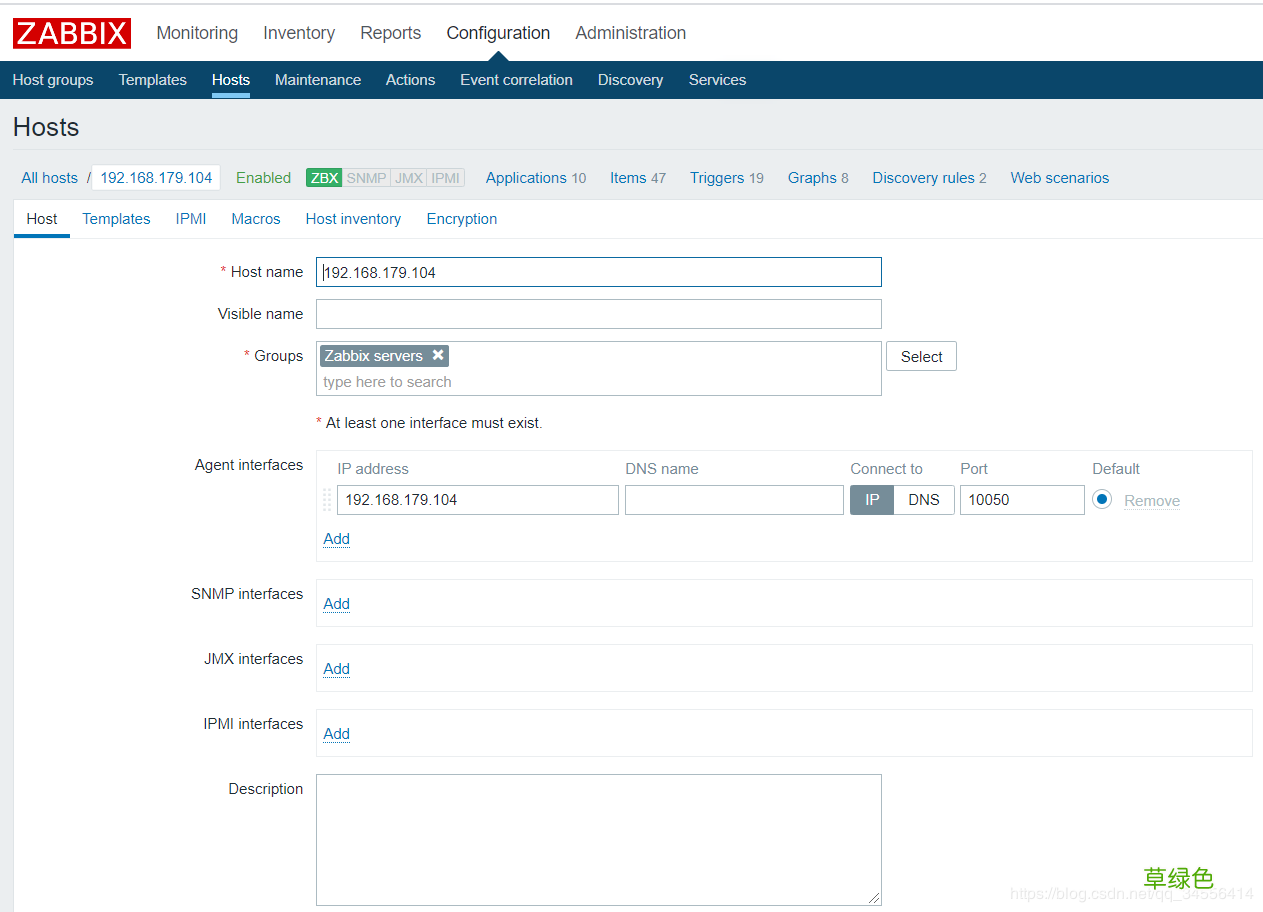
Task: Open Web scenarios link
Action: coord(1060,178)
